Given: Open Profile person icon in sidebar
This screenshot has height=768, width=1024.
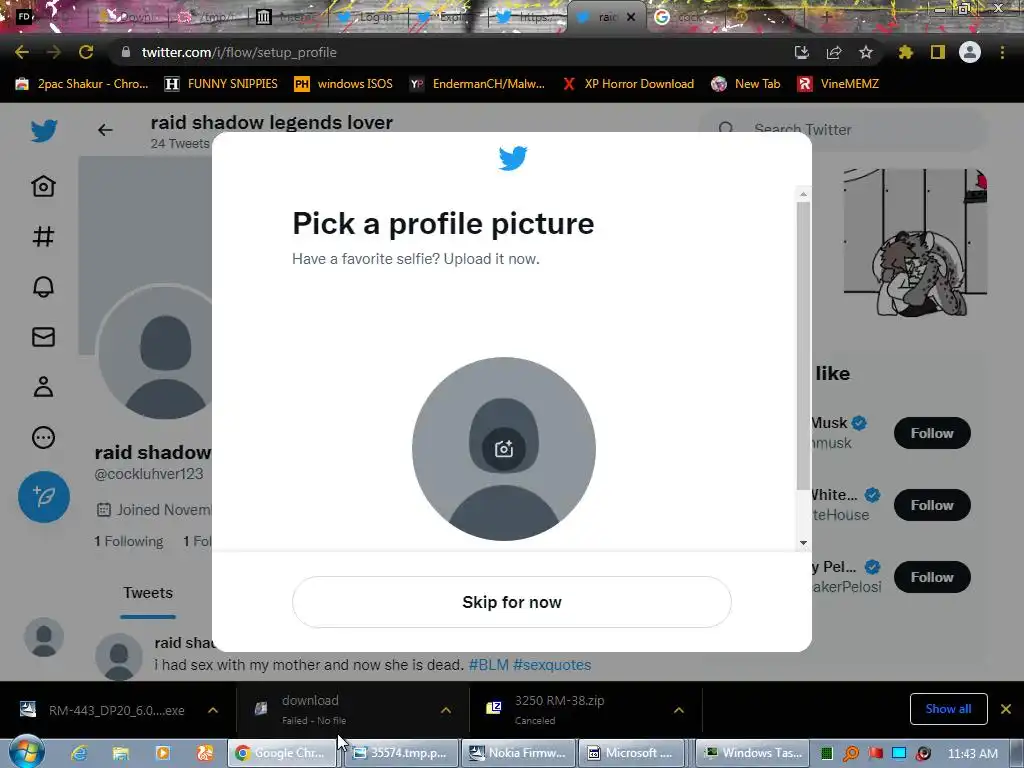Looking at the screenshot, I should pos(43,387).
